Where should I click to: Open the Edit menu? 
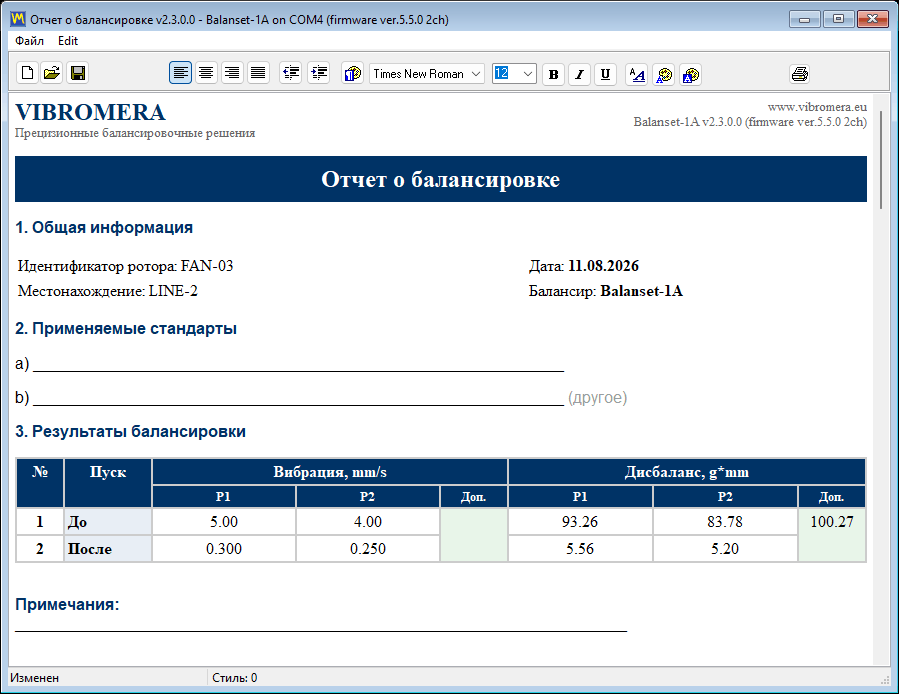[68, 41]
